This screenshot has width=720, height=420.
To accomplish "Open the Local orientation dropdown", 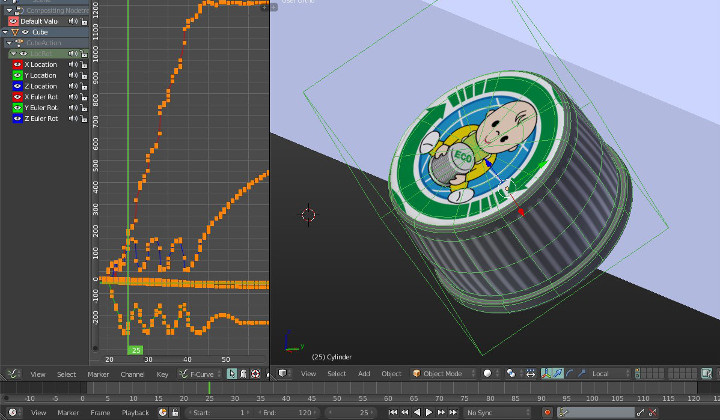I will 612,373.
